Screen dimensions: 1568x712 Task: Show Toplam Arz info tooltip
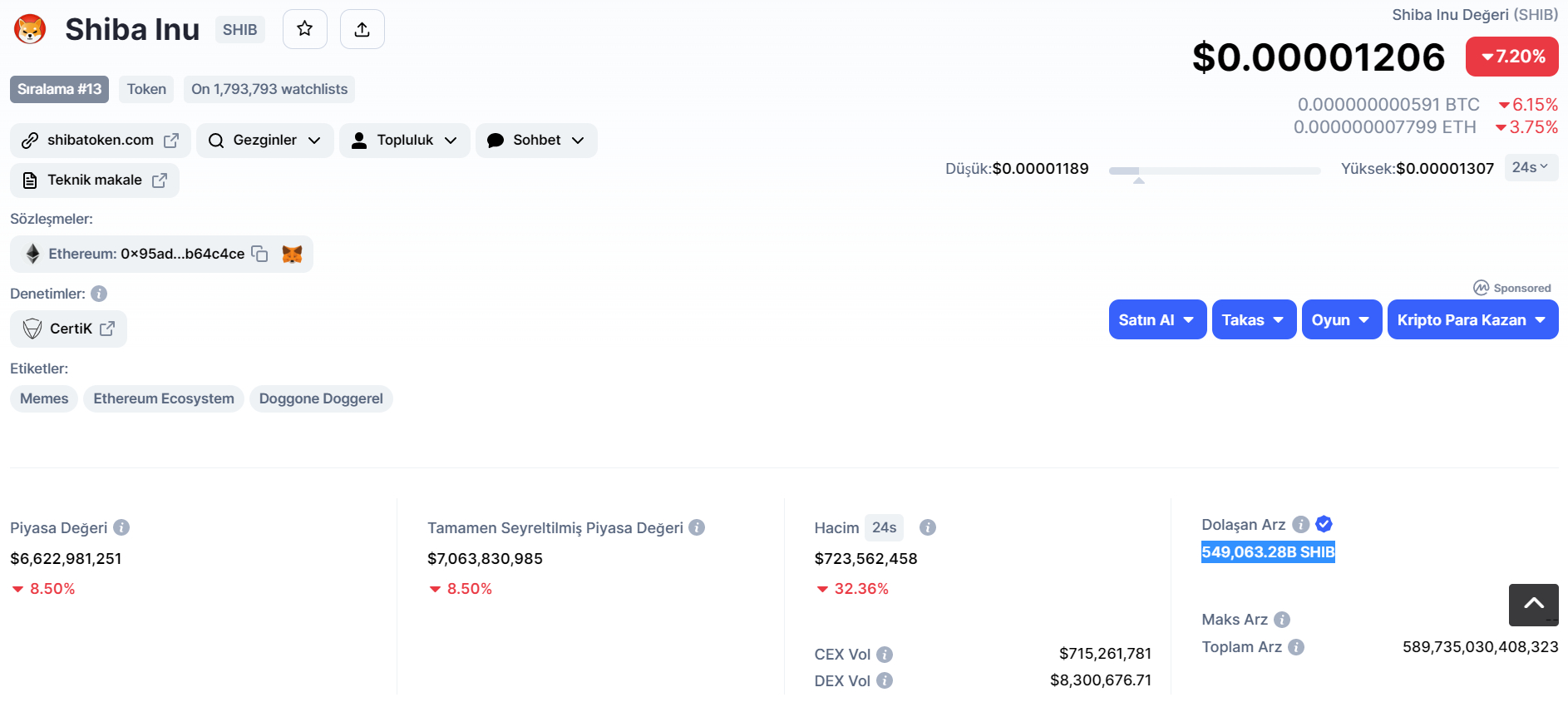1296,647
